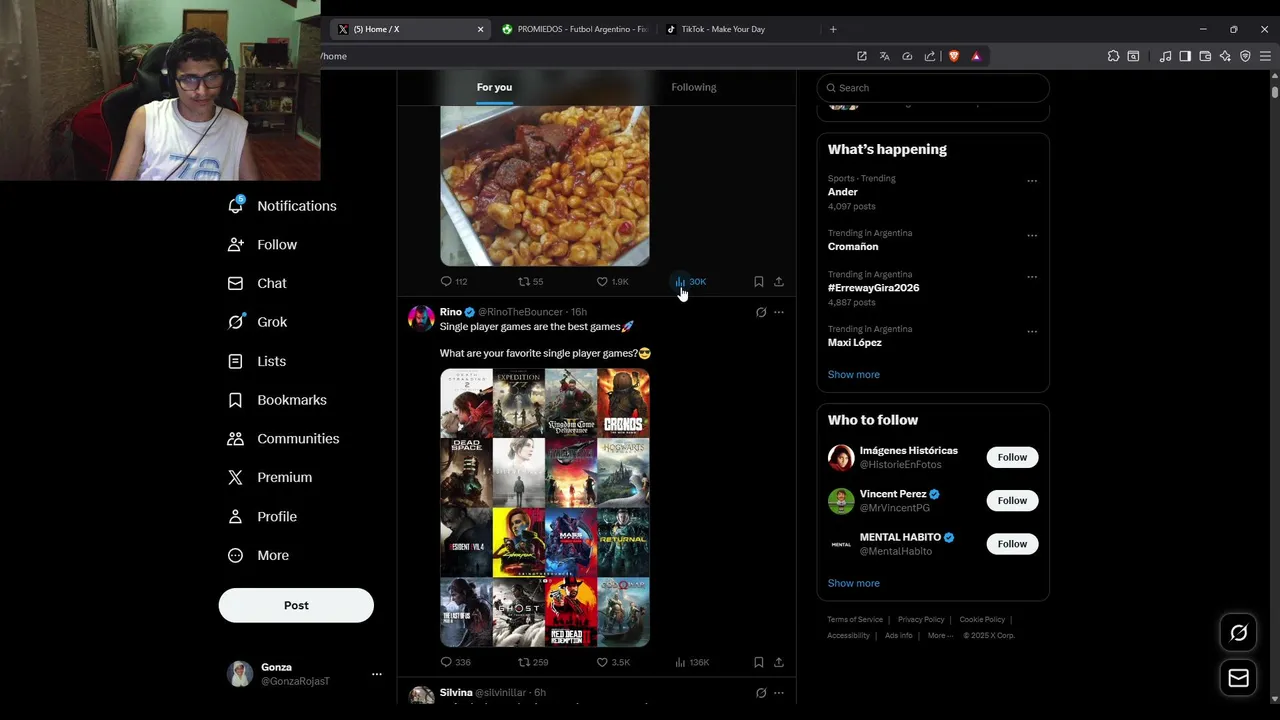Select the For you timeline tab
1280x720 pixels.
(494, 87)
